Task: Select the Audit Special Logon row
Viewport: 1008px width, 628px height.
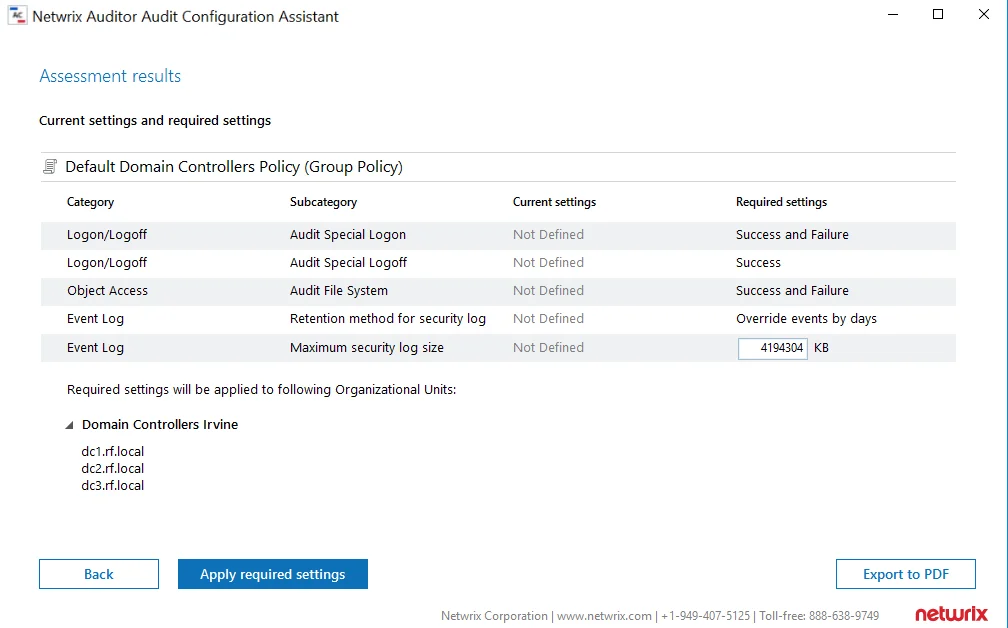Action: (498, 235)
